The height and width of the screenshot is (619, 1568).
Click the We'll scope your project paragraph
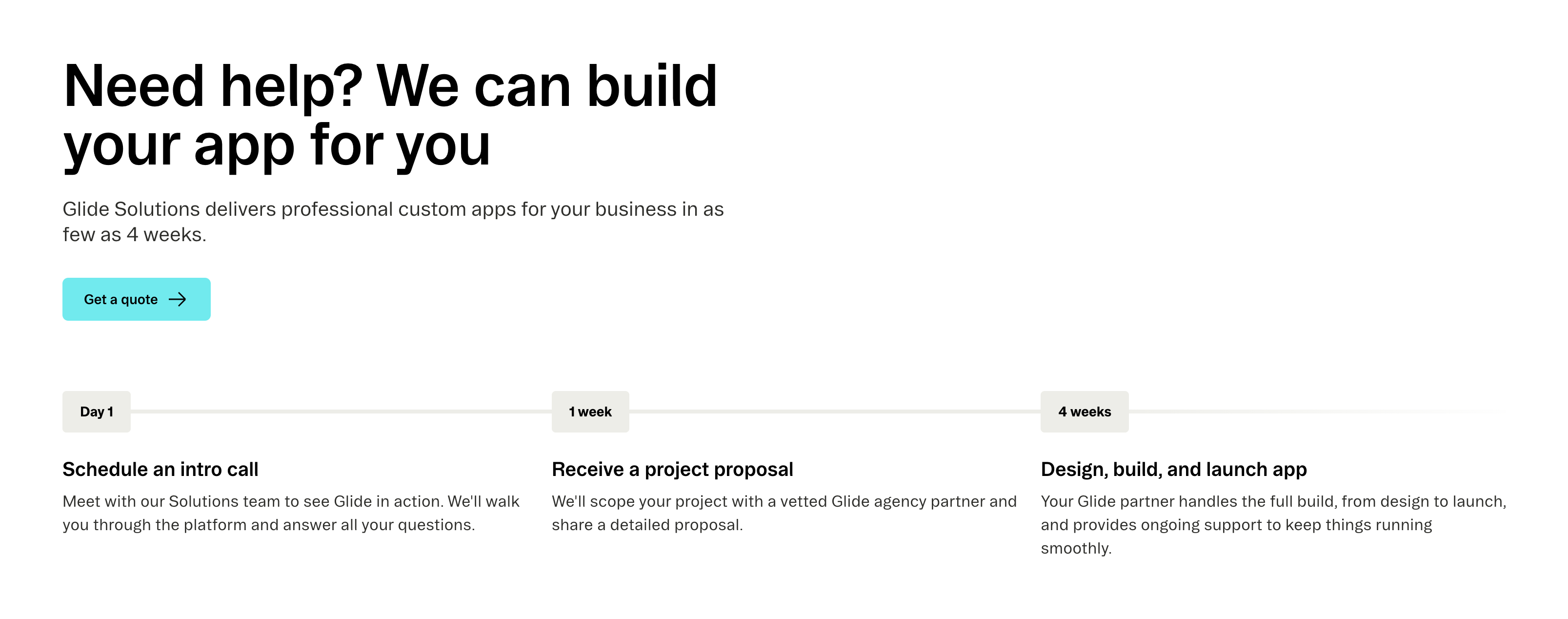(784, 513)
